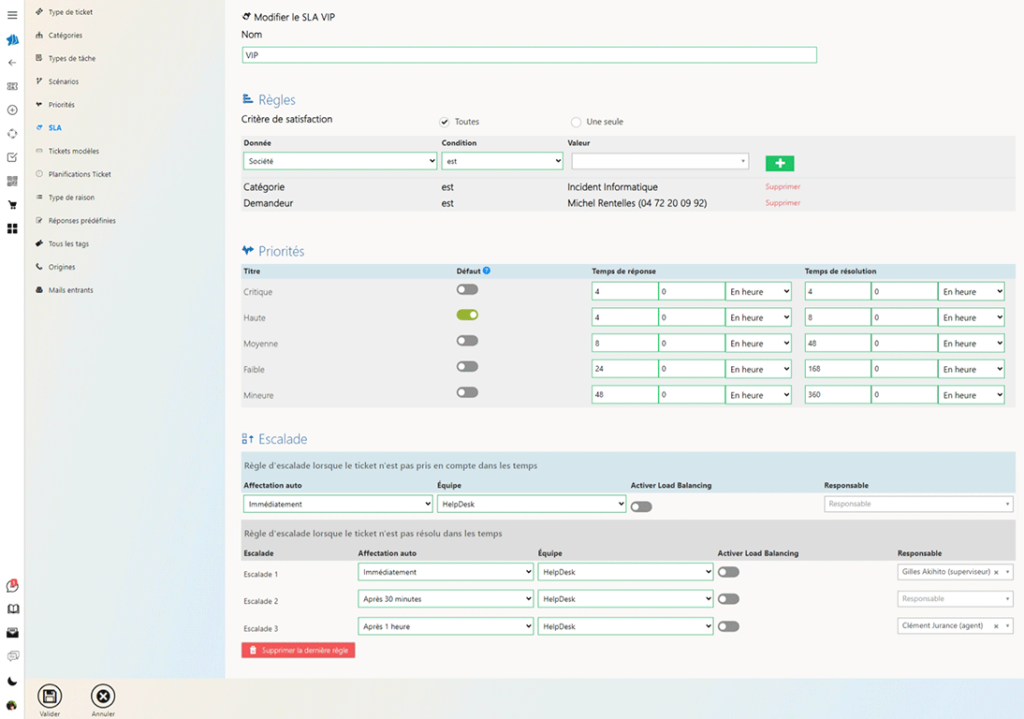Open the Catégories section in the sidebar
The width and height of the screenshot is (1024, 719).
point(66,34)
